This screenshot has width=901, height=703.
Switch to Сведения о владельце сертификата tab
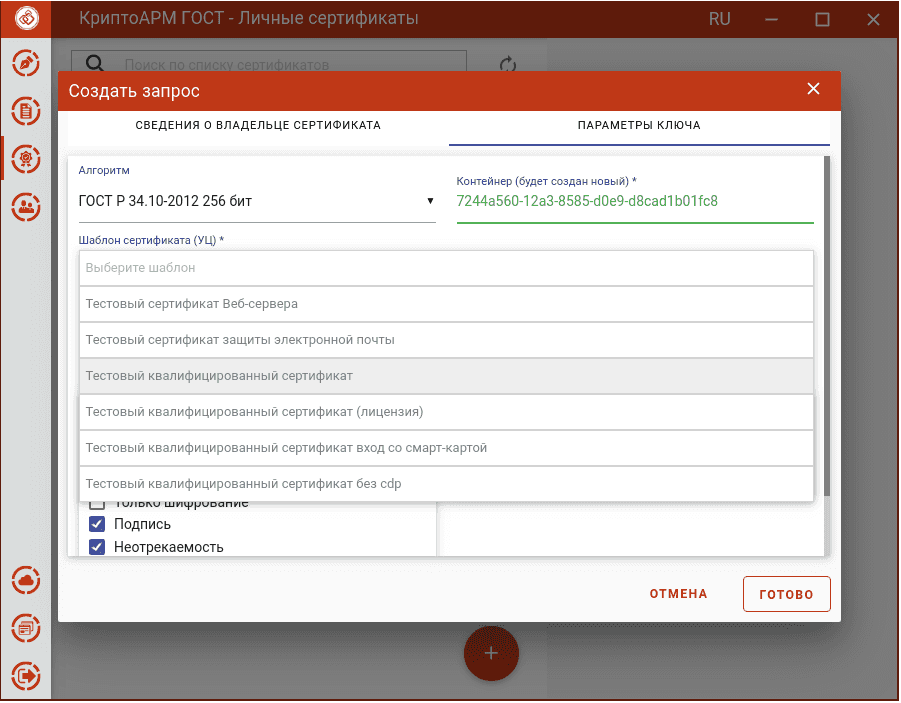[x=258, y=125]
